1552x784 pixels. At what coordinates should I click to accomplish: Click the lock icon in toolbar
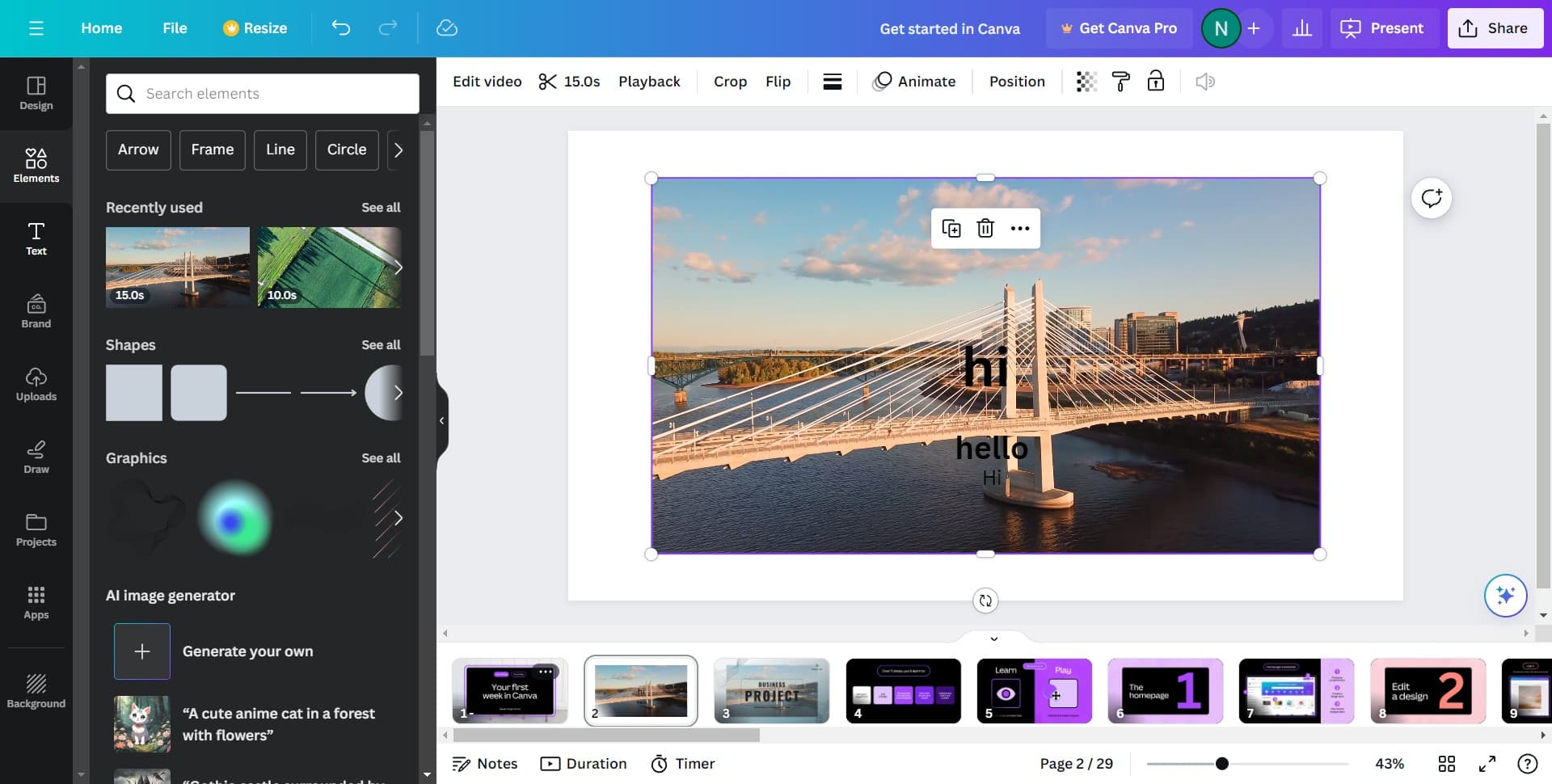point(1156,82)
